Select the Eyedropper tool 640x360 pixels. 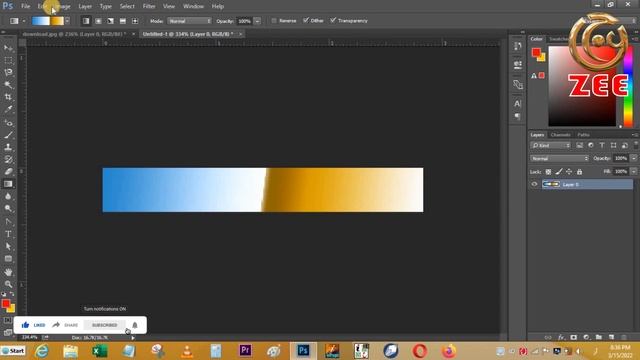pyautogui.click(x=8, y=109)
